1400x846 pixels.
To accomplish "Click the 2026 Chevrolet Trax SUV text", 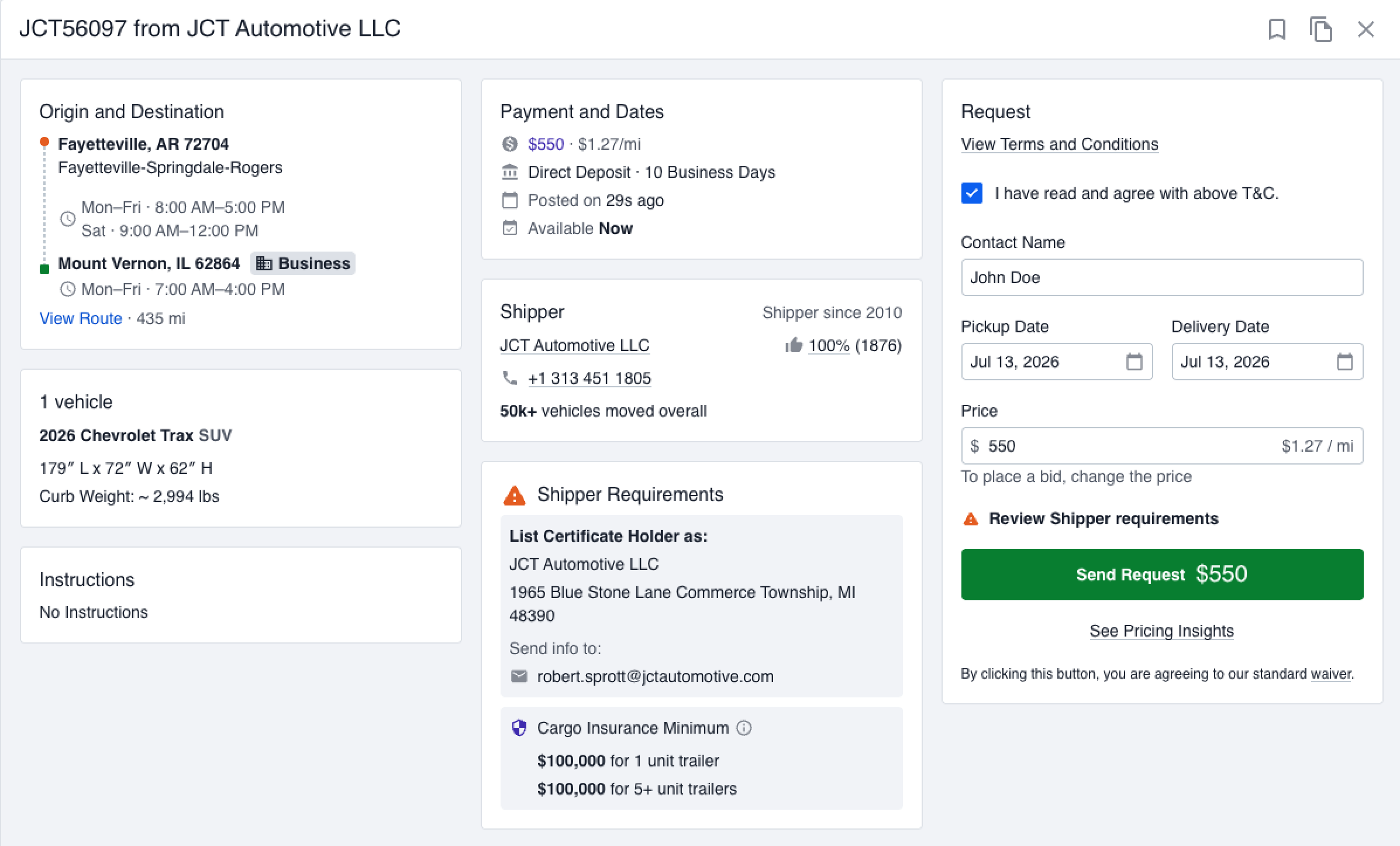I will (x=135, y=435).
